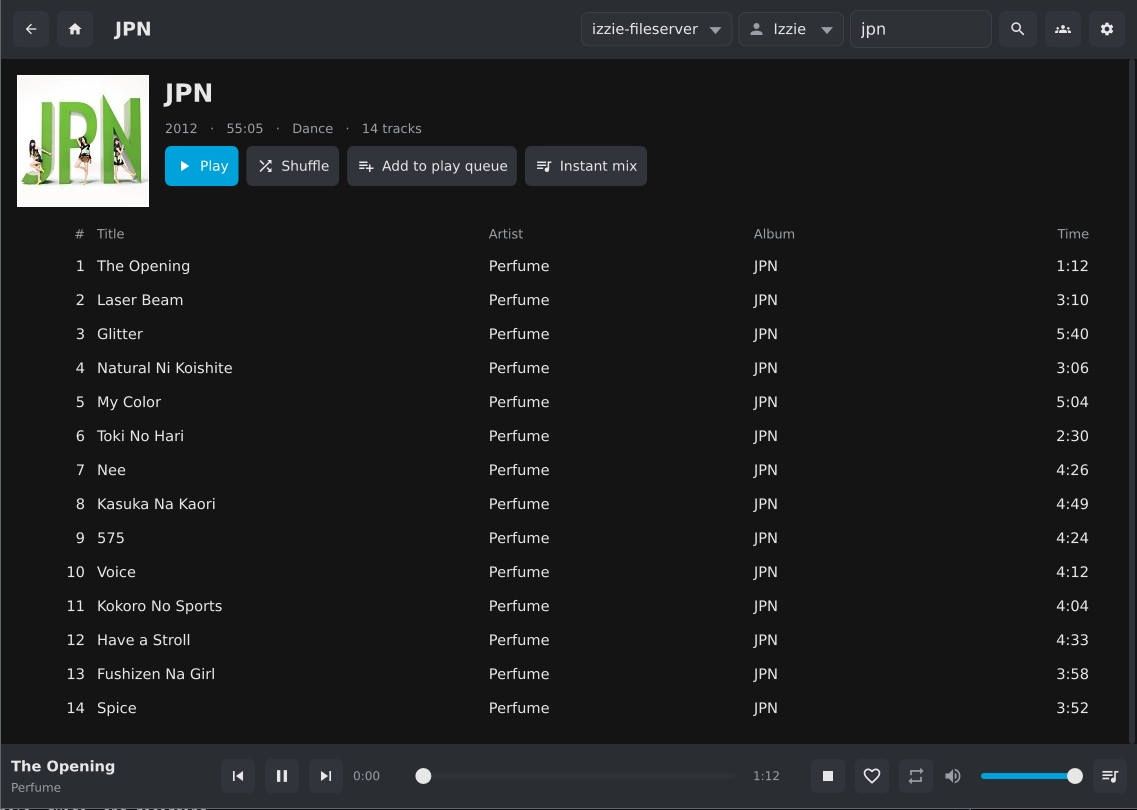Click the 5:40 duration of Glitter

(1072, 334)
